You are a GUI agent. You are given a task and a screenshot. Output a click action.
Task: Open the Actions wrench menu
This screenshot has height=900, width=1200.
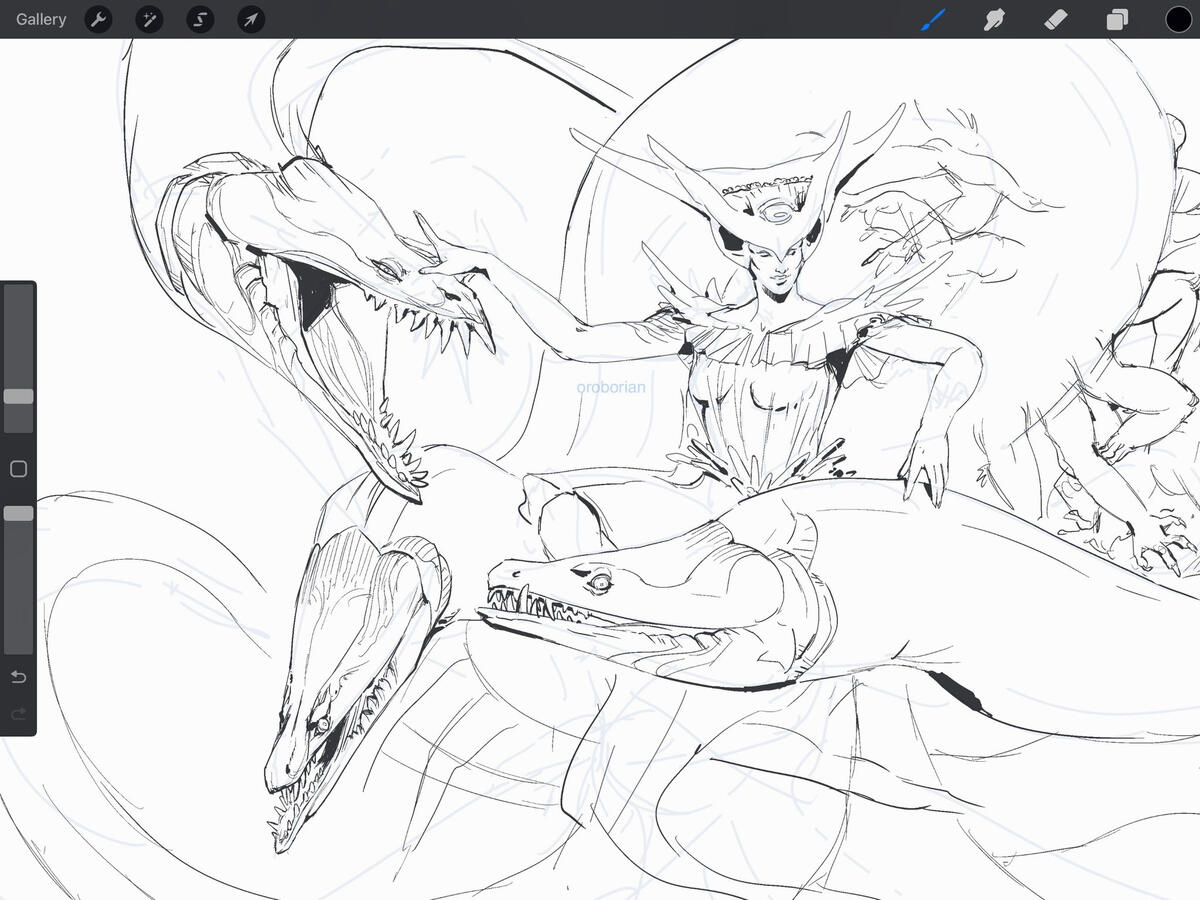[x=98, y=19]
